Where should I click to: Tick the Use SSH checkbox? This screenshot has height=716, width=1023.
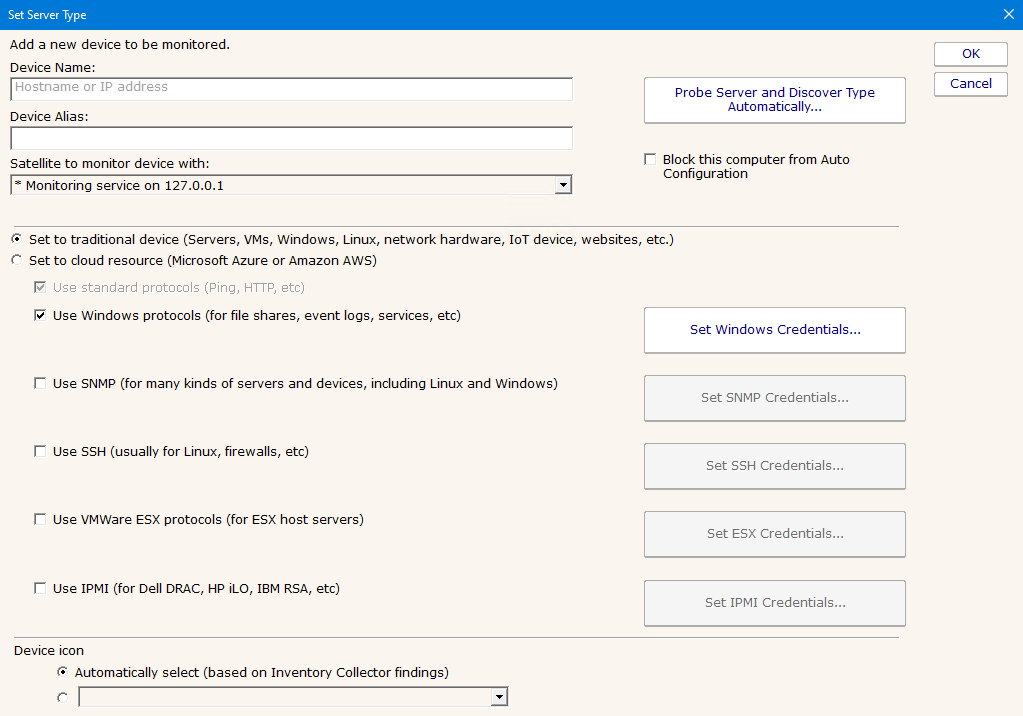click(x=40, y=452)
